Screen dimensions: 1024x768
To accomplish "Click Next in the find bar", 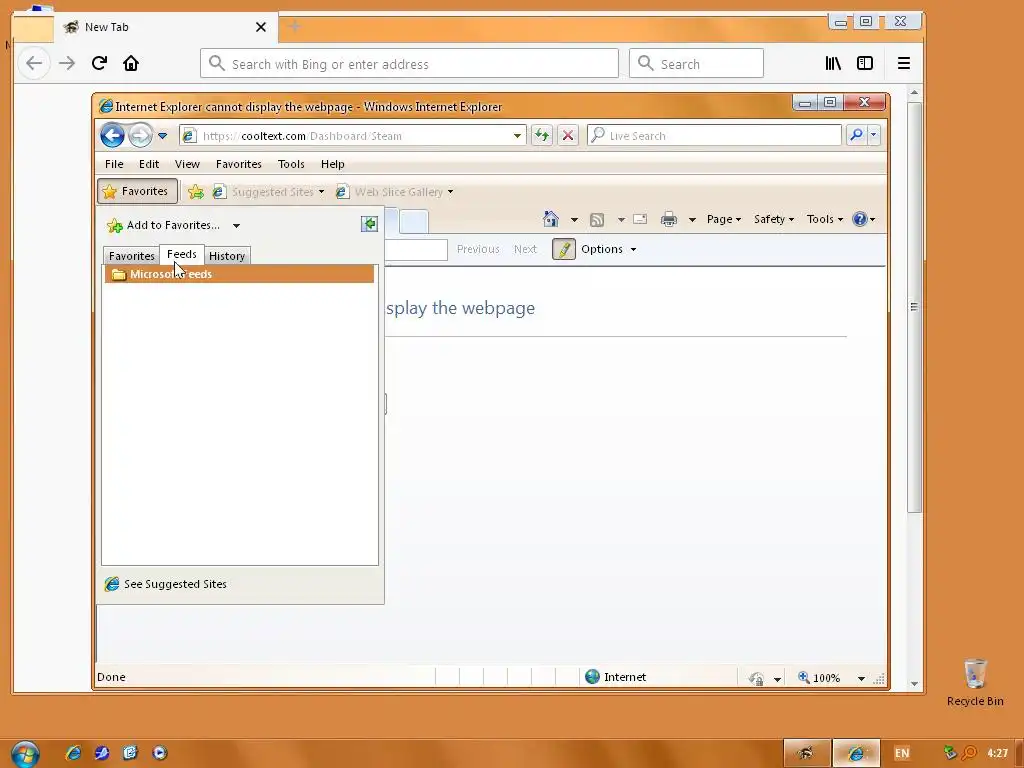I will [x=525, y=249].
